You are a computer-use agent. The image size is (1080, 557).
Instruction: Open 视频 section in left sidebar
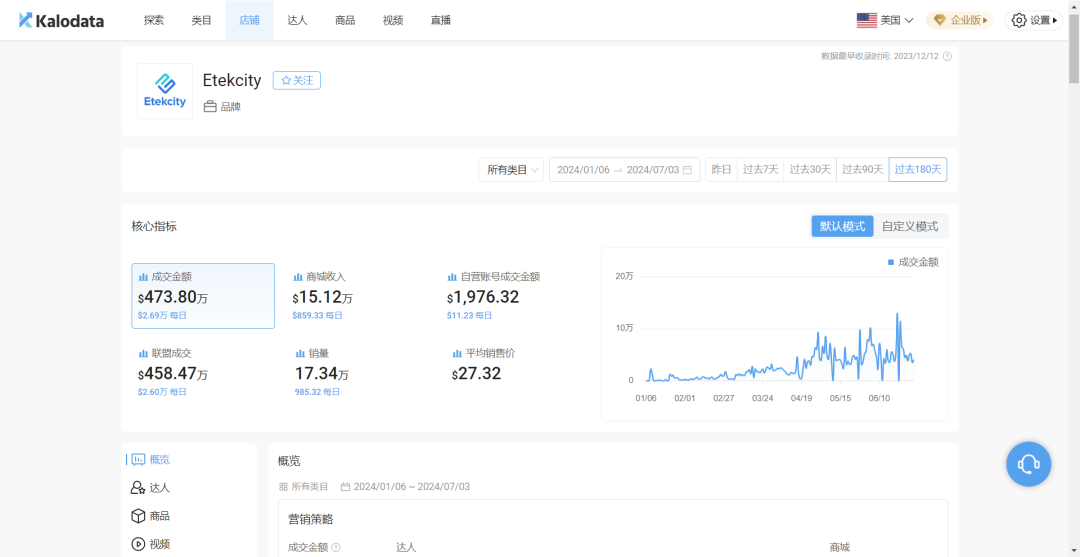(150, 544)
